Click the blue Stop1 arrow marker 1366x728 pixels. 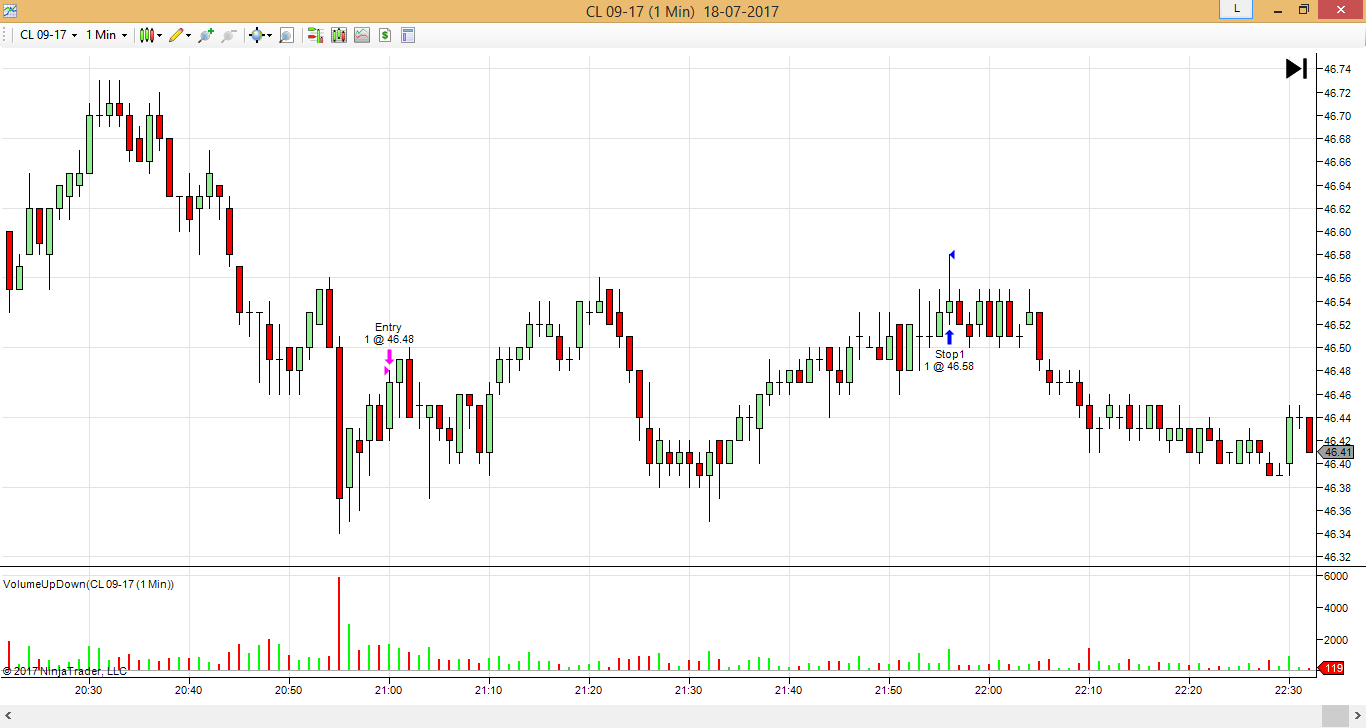[x=949, y=337]
